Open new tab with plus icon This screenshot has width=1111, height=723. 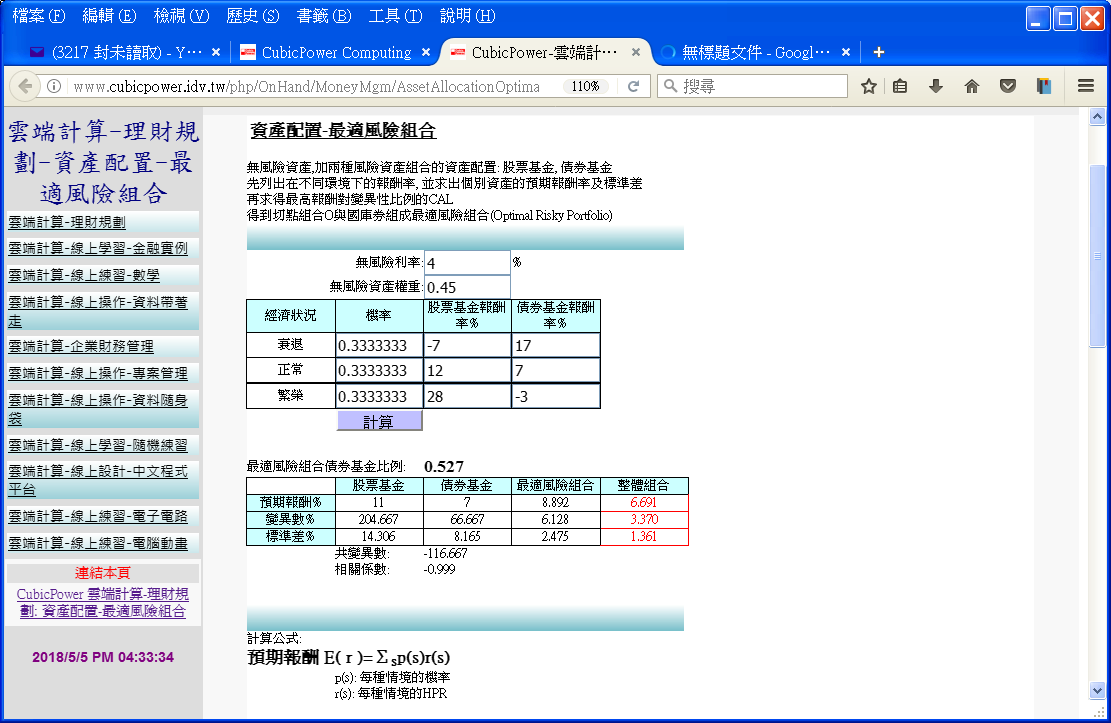(879, 52)
